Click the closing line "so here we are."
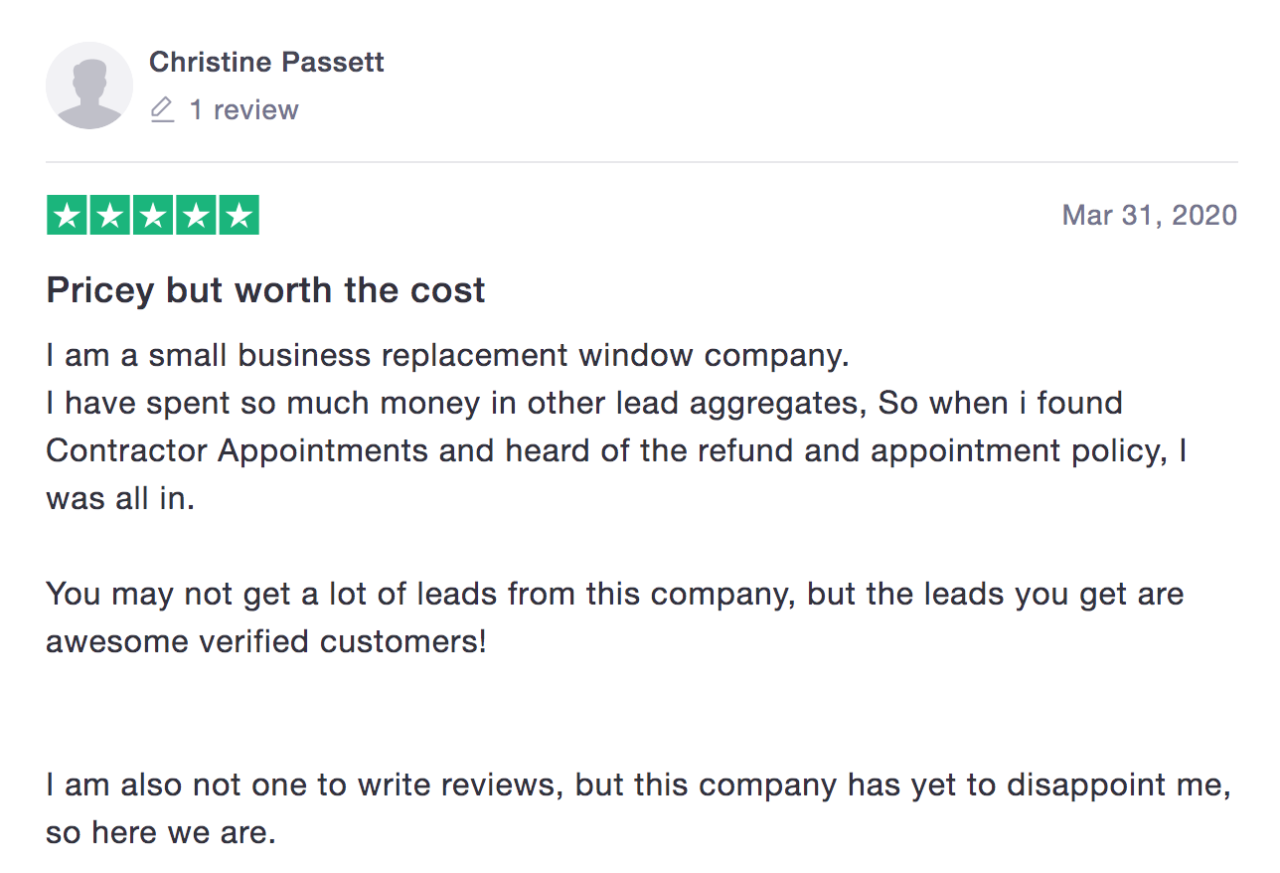1280x873 pixels. [160, 832]
